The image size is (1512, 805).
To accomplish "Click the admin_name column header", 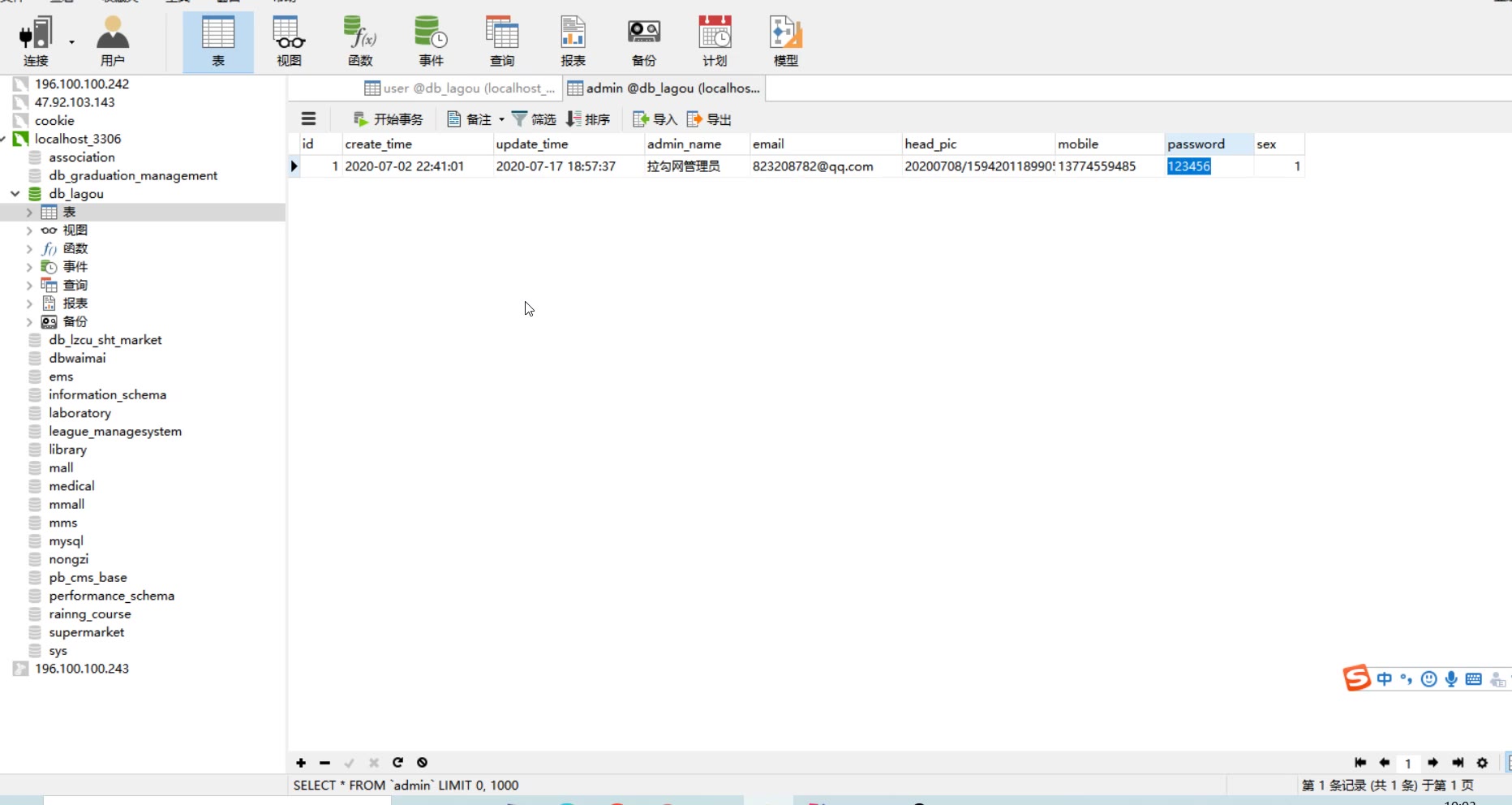I will 697,144.
